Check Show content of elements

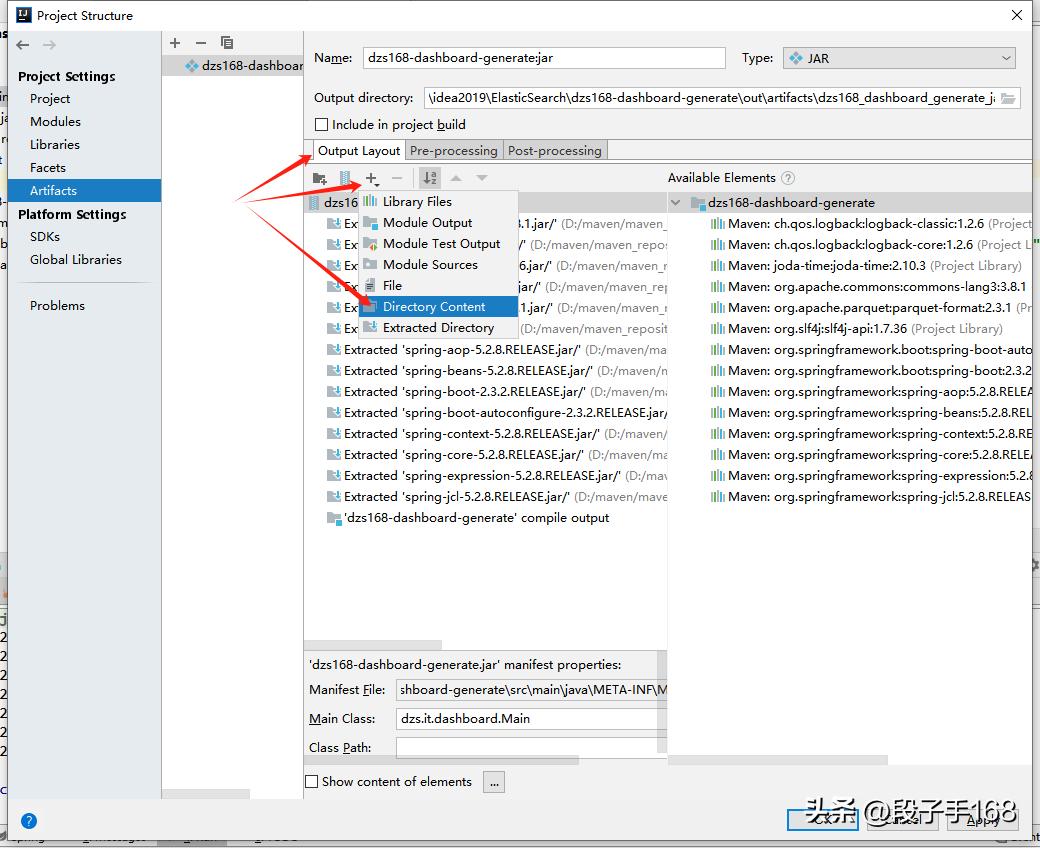pos(312,782)
